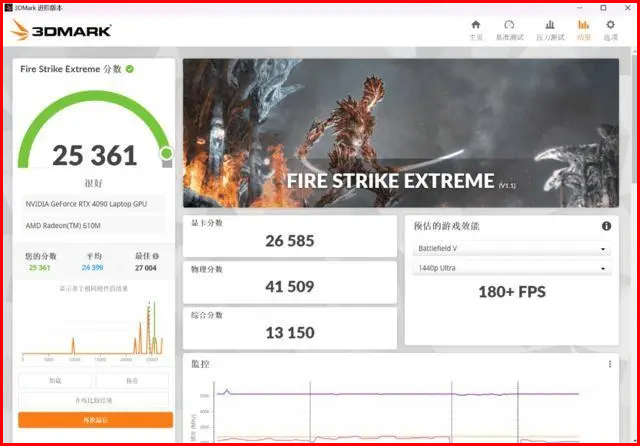Open the Battlefield V game dropdown

tap(512, 249)
